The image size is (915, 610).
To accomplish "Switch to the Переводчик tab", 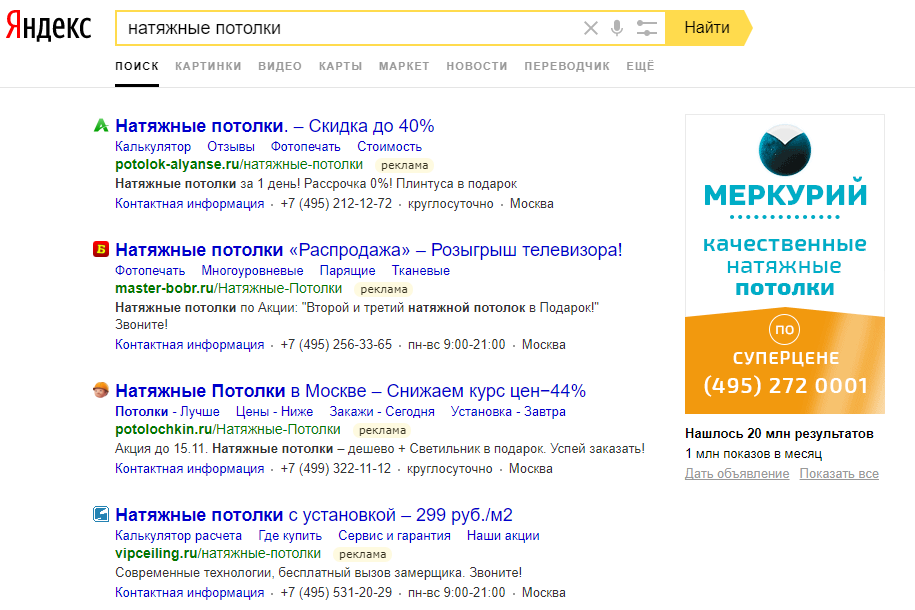I will coord(567,66).
